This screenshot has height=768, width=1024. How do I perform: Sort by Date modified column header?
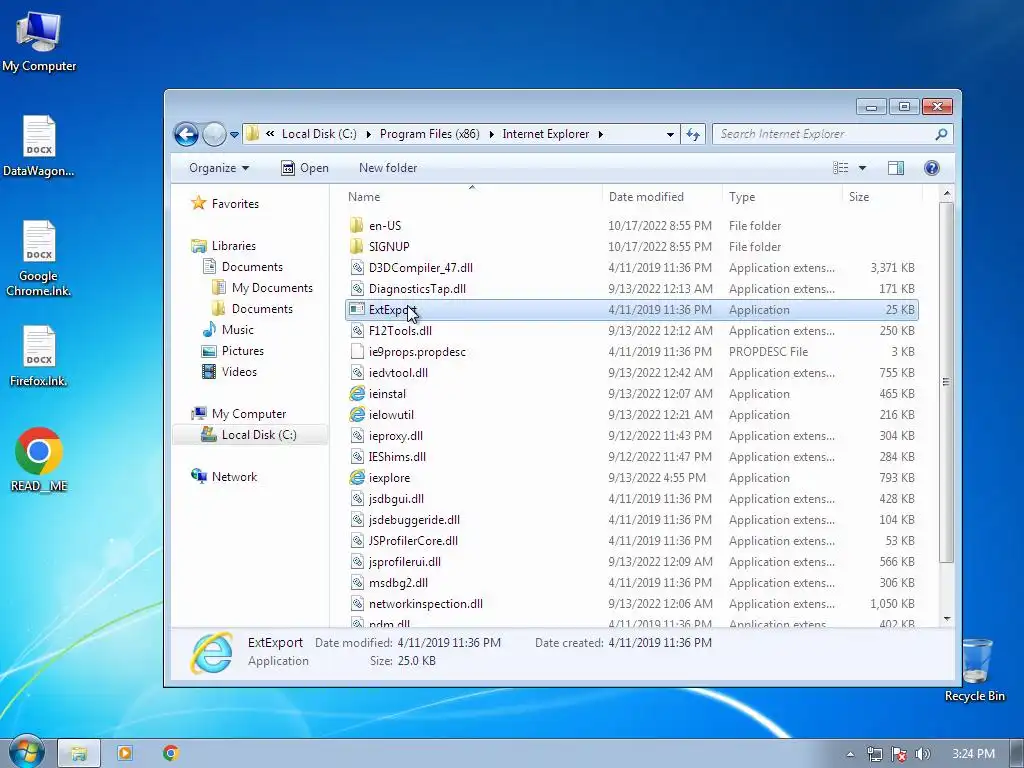coord(646,197)
